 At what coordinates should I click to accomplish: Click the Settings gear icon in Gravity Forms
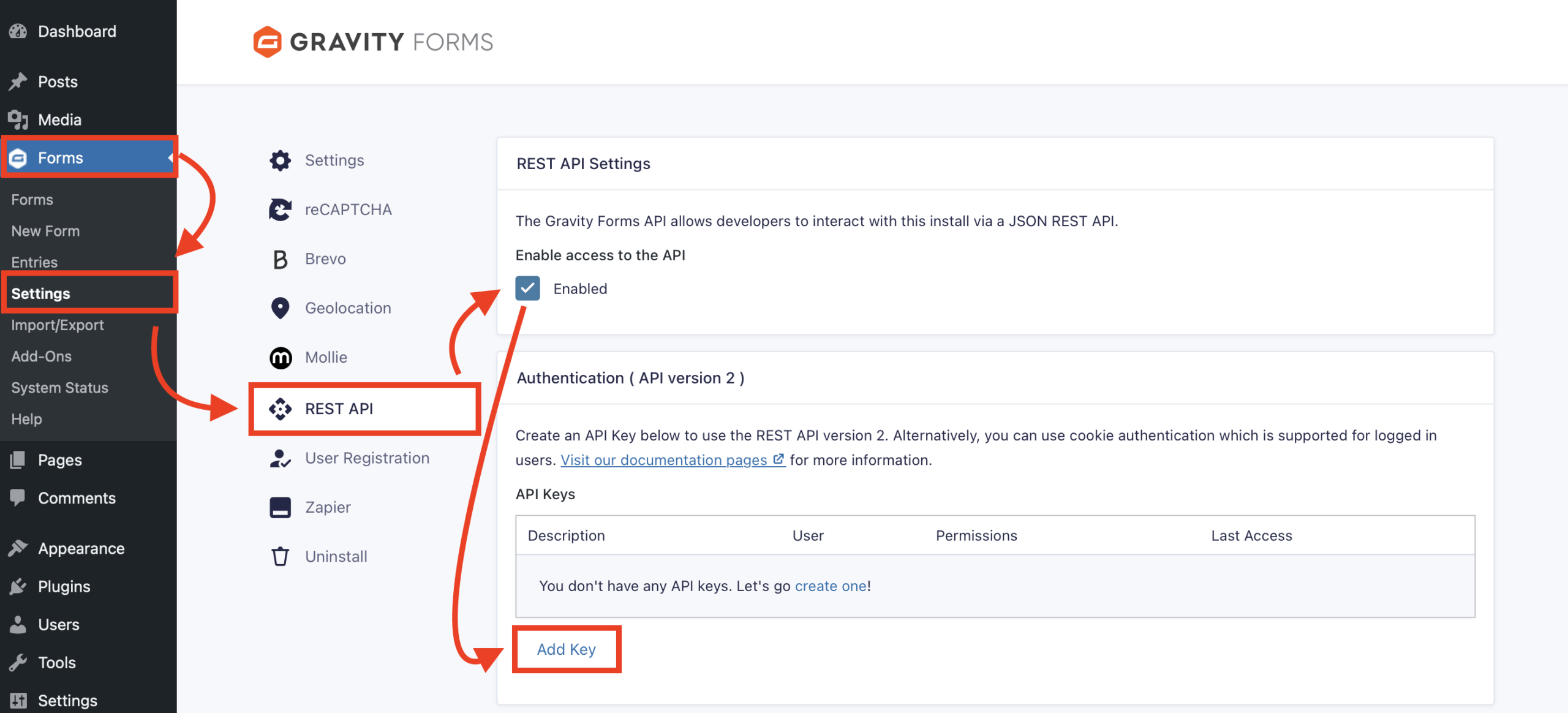click(281, 160)
